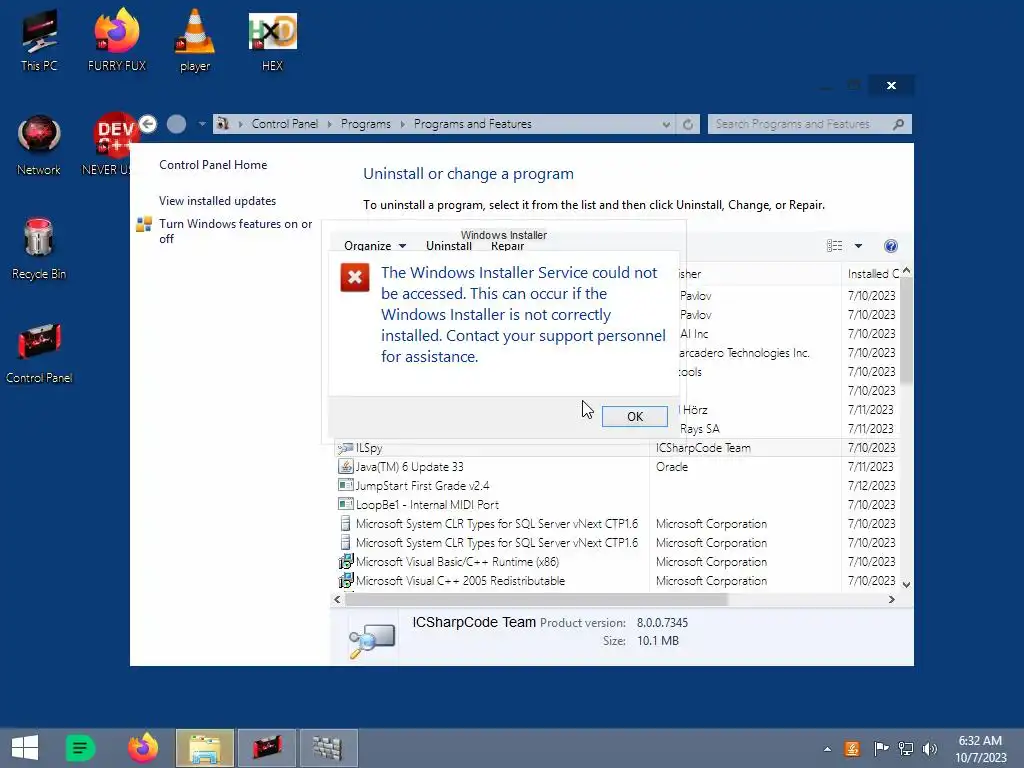Screen dimensions: 1024x768
Task: Show hidden tray icons arrow
Action: (x=827, y=749)
